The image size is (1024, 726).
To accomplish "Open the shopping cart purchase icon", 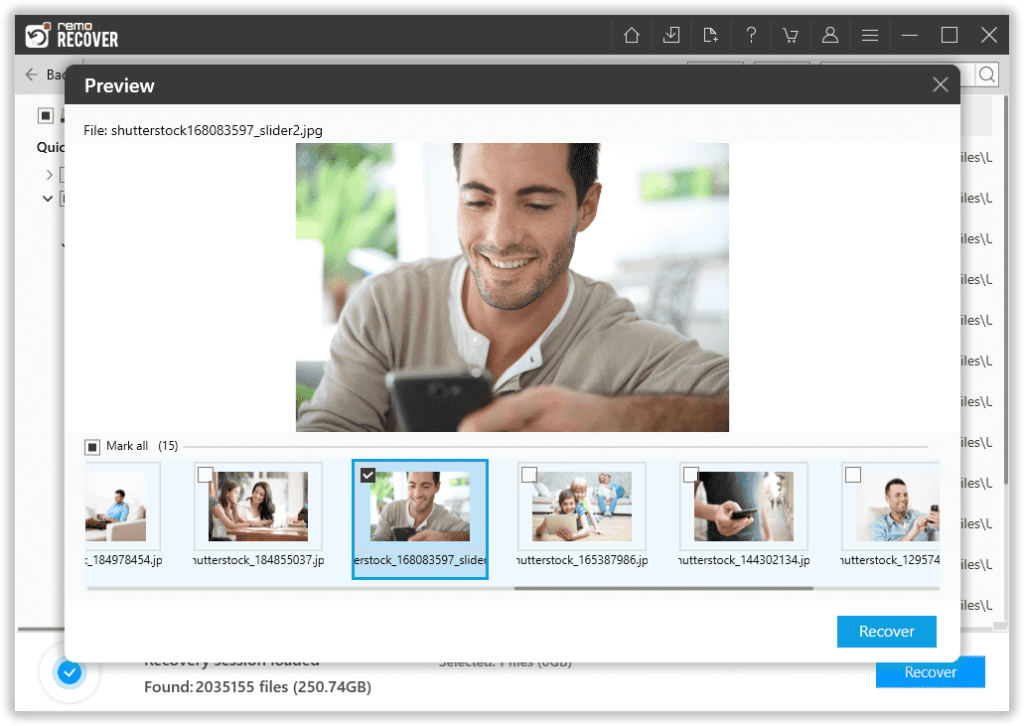I will [x=790, y=36].
